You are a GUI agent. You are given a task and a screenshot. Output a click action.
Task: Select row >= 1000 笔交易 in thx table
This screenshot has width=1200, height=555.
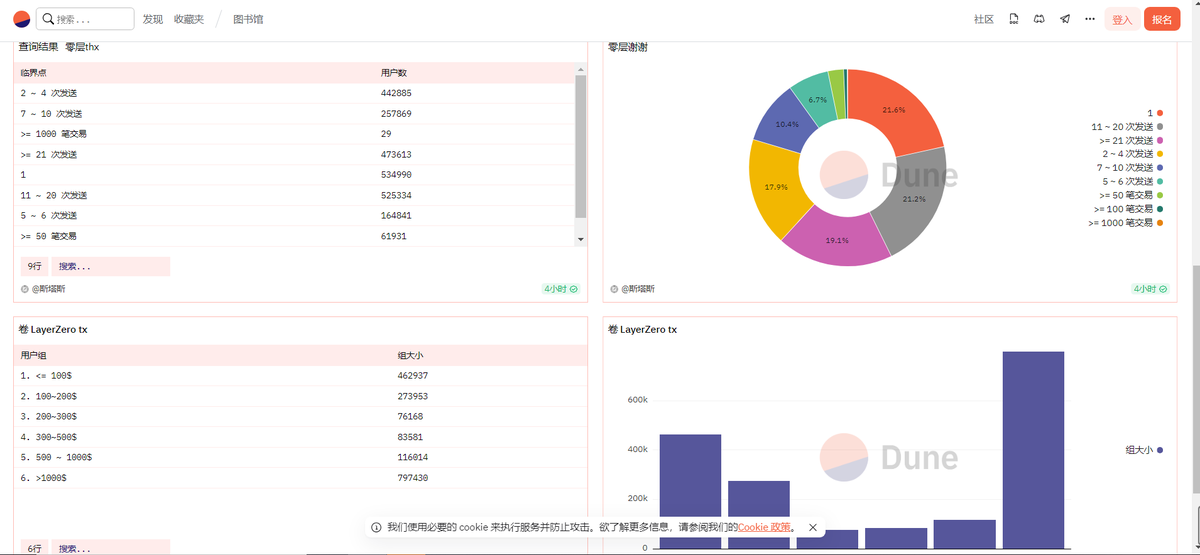(x=295, y=134)
